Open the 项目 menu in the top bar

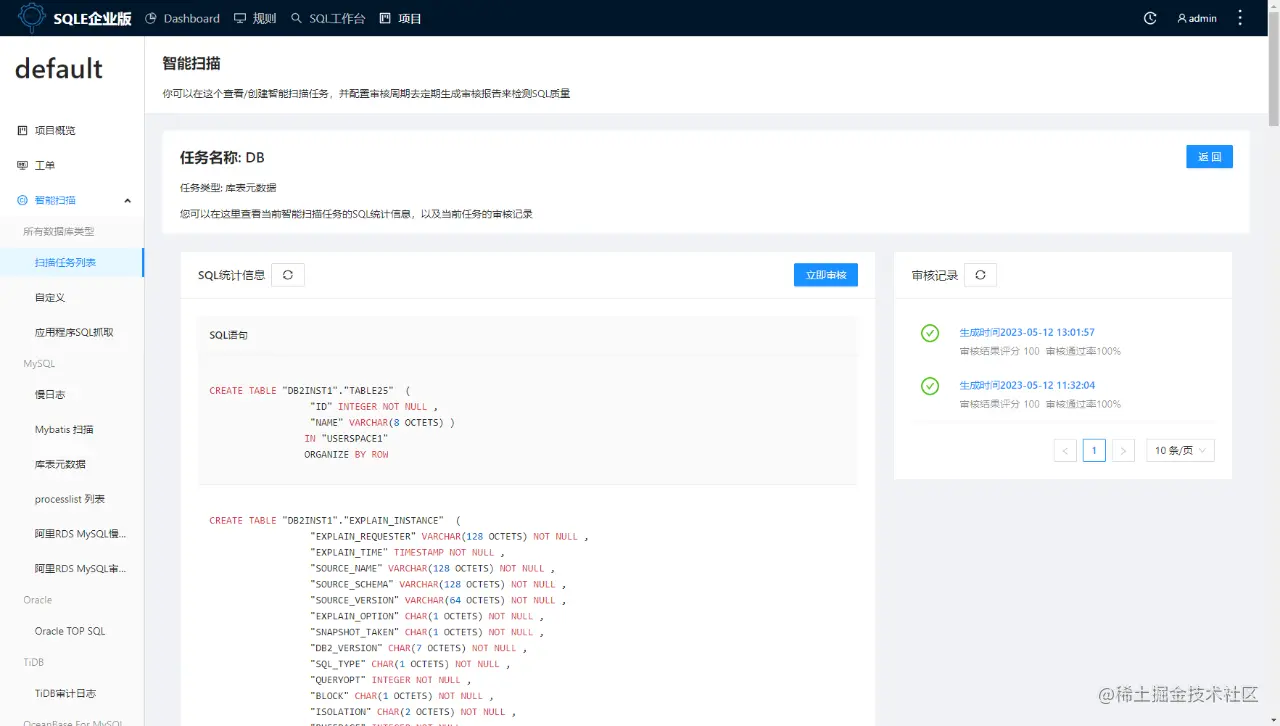pos(401,18)
